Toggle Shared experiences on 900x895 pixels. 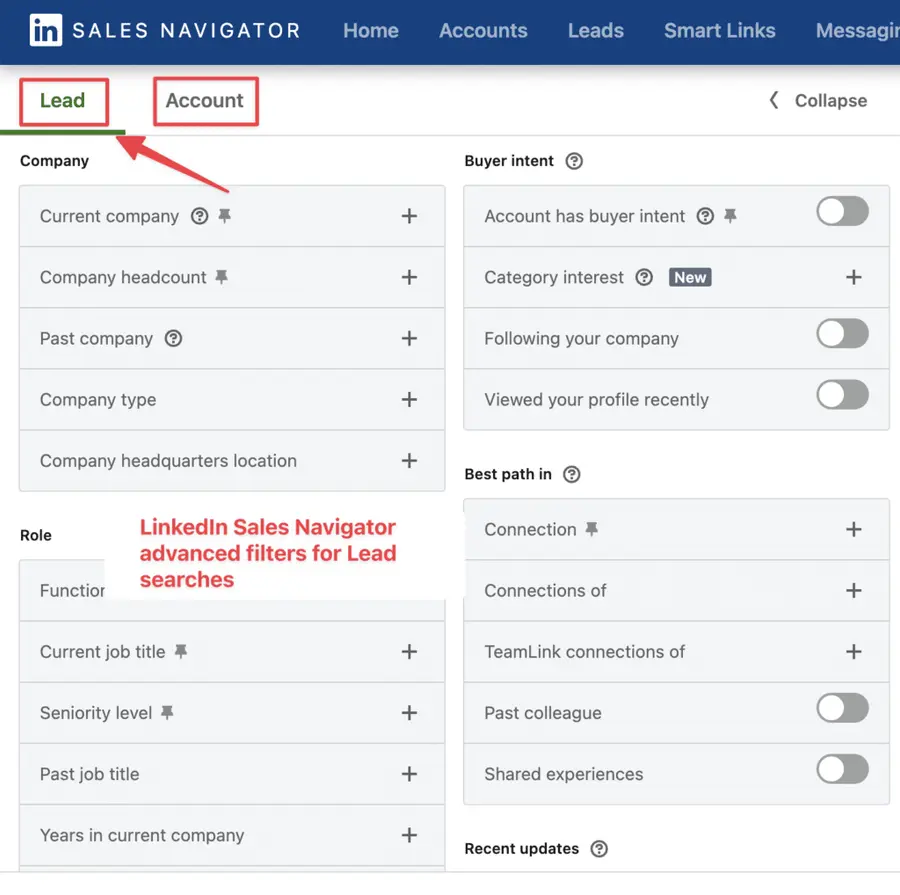pyautogui.click(x=842, y=769)
